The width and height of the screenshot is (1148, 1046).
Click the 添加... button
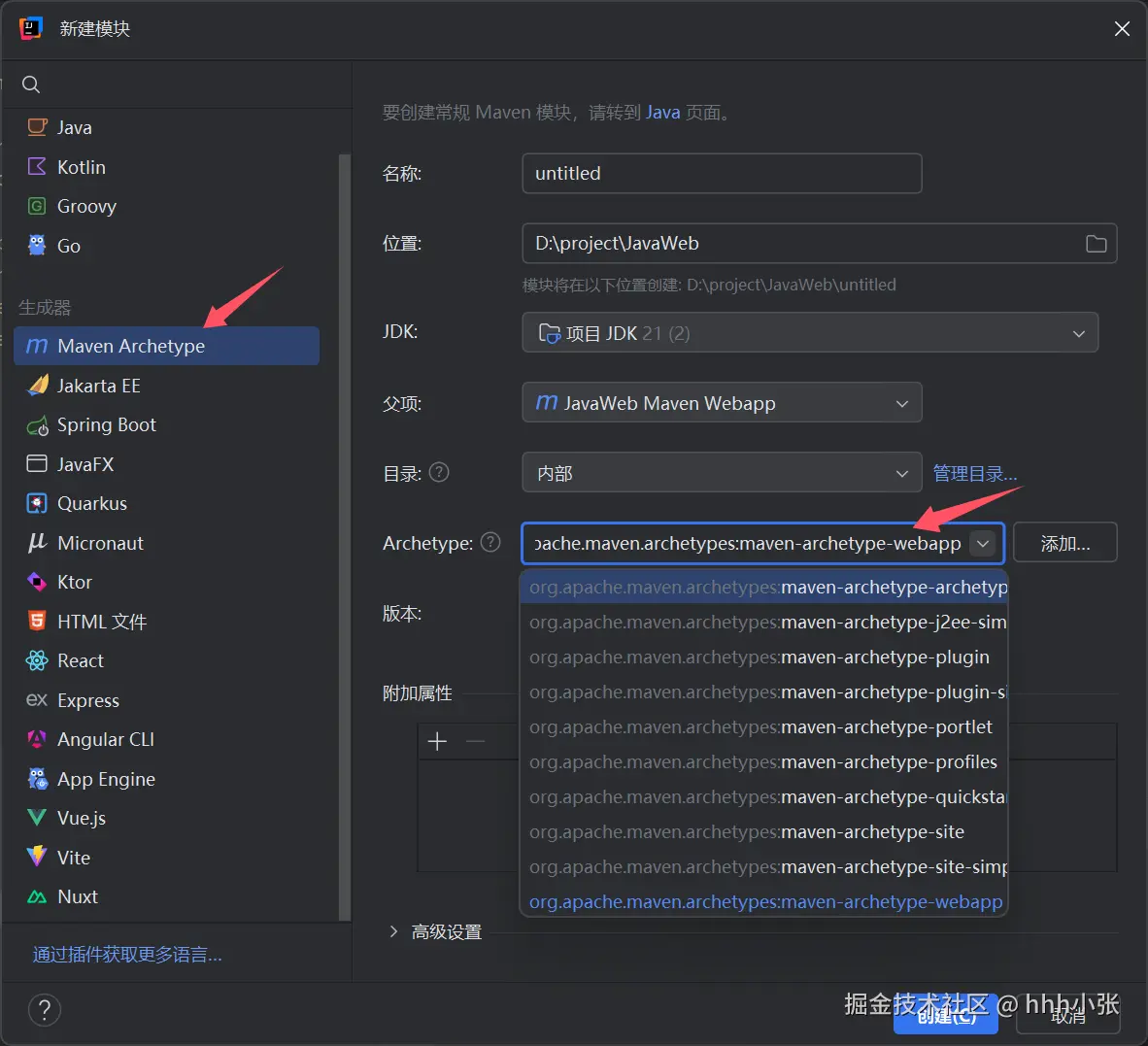[1065, 542]
